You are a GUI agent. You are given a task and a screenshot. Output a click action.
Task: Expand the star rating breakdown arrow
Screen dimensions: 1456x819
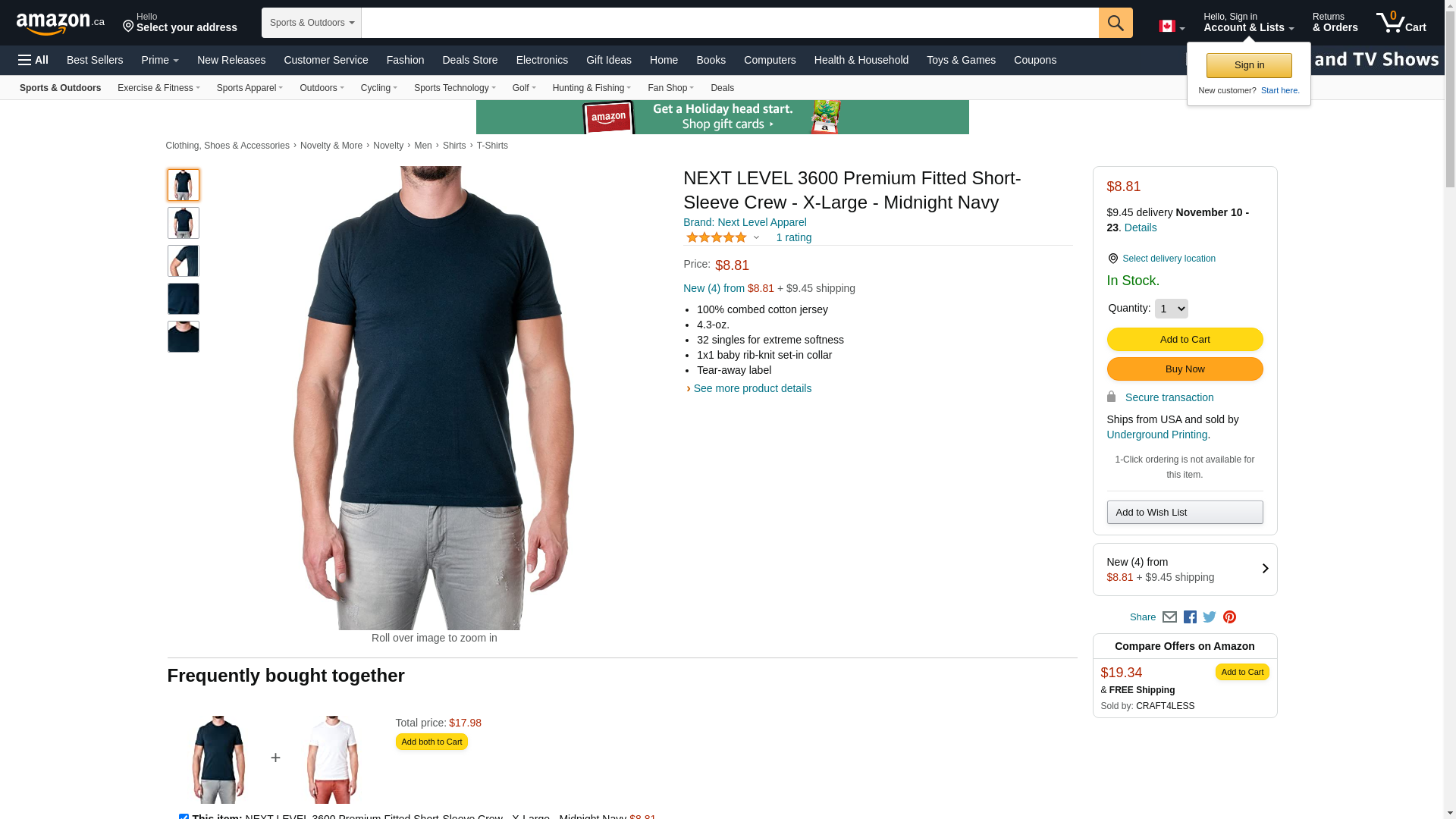pyautogui.click(x=756, y=238)
